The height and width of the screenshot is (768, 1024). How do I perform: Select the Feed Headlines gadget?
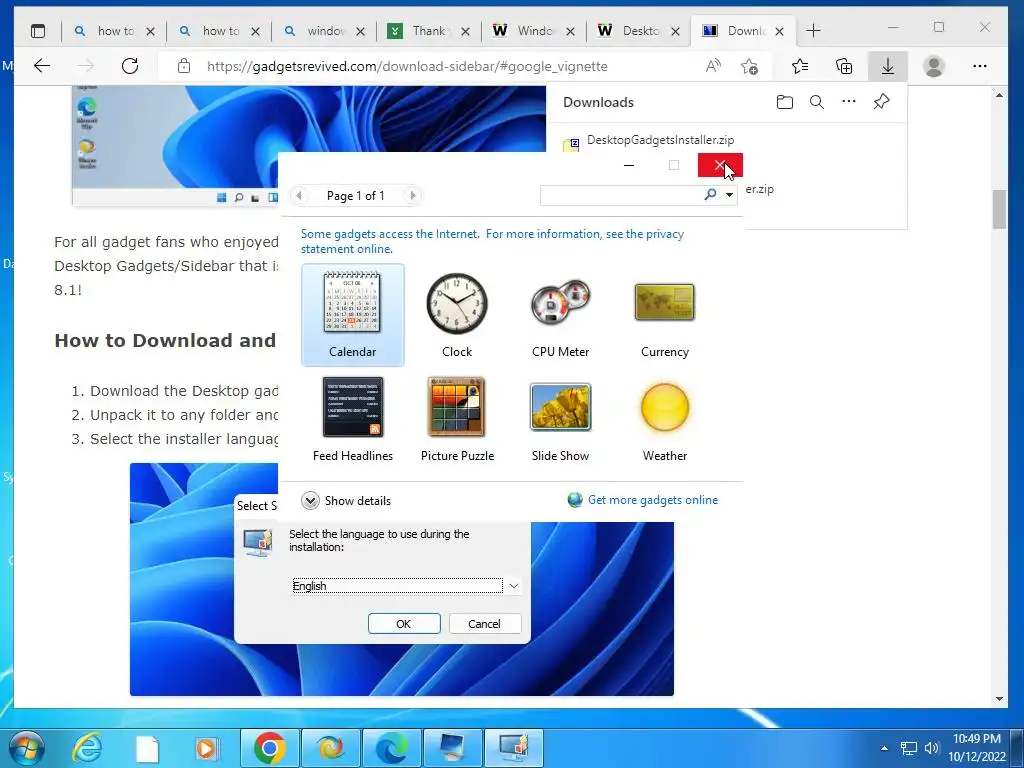tap(353, 419)
